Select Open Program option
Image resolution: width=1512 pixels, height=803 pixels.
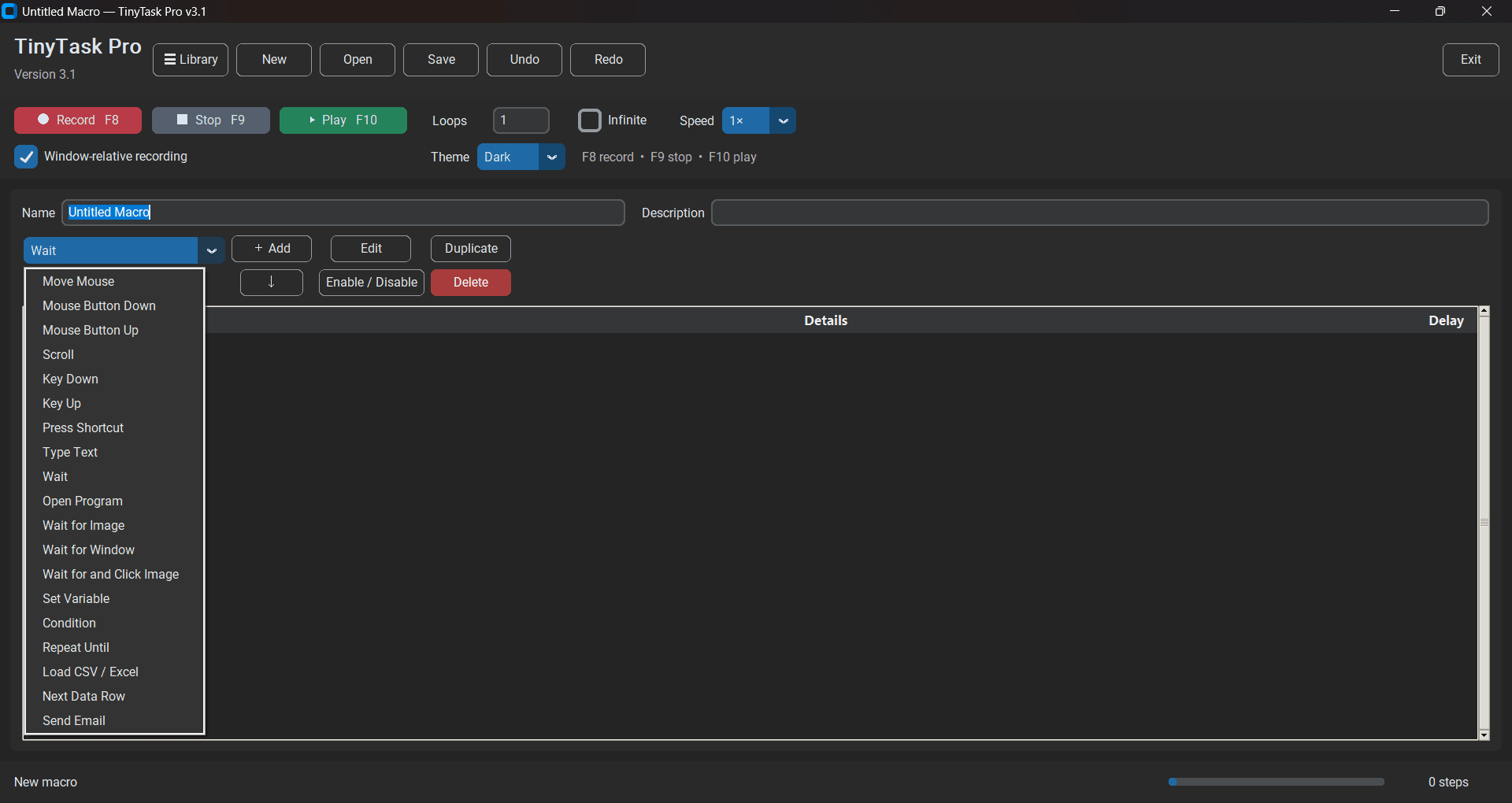coord(115,501)
